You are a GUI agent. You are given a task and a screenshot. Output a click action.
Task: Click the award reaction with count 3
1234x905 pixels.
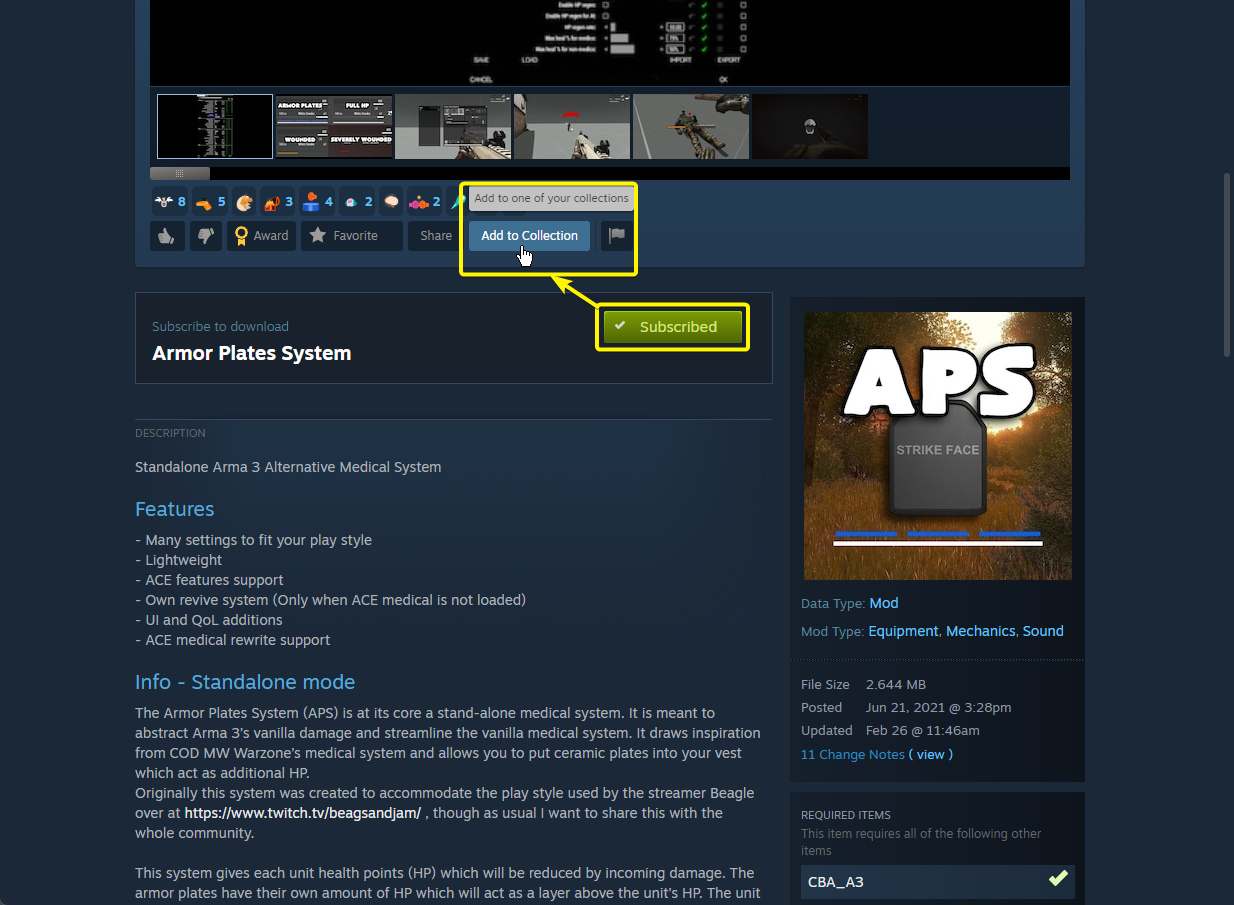tap(277, 202)
